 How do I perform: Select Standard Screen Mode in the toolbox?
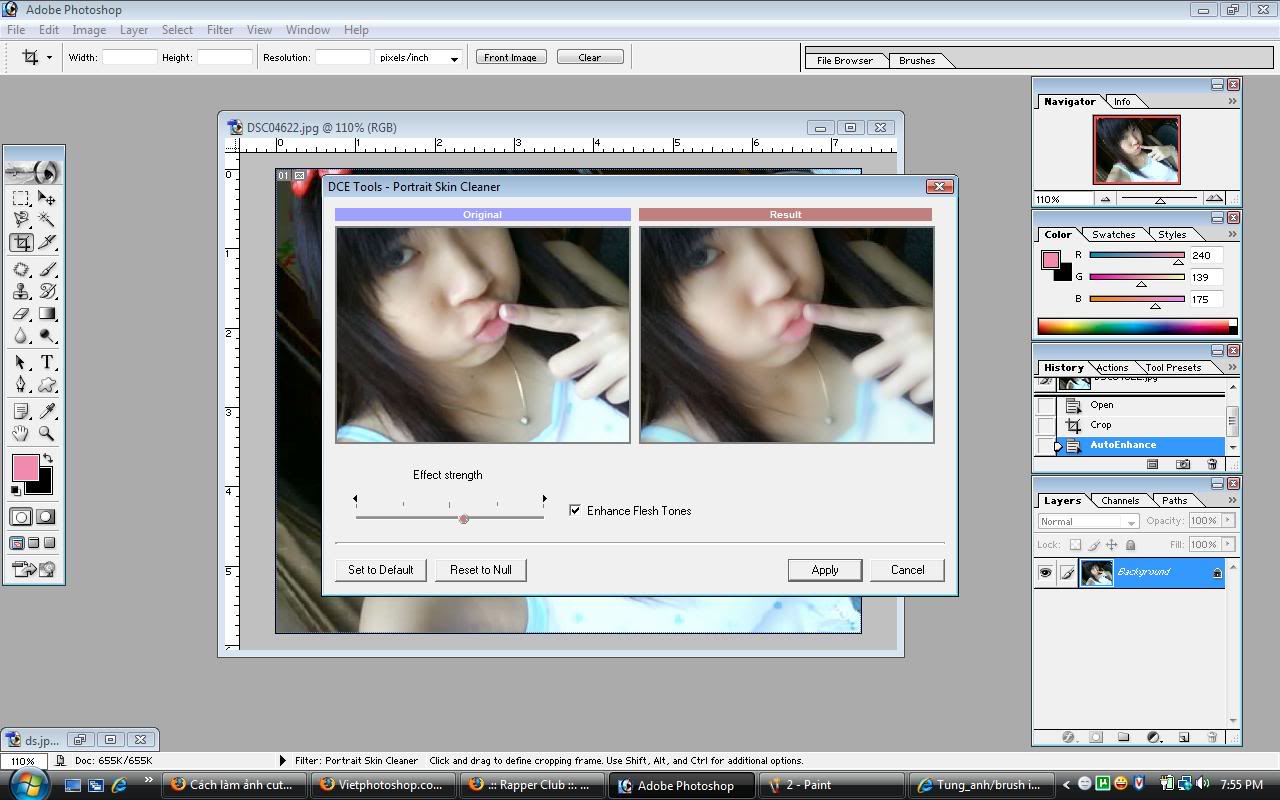tap(17, 543)
